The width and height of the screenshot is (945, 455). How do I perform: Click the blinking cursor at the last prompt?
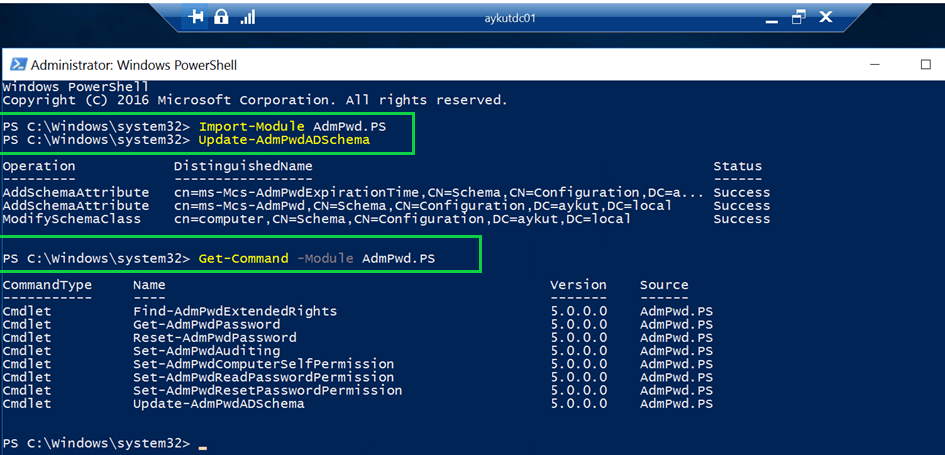[x=203, y=443]
